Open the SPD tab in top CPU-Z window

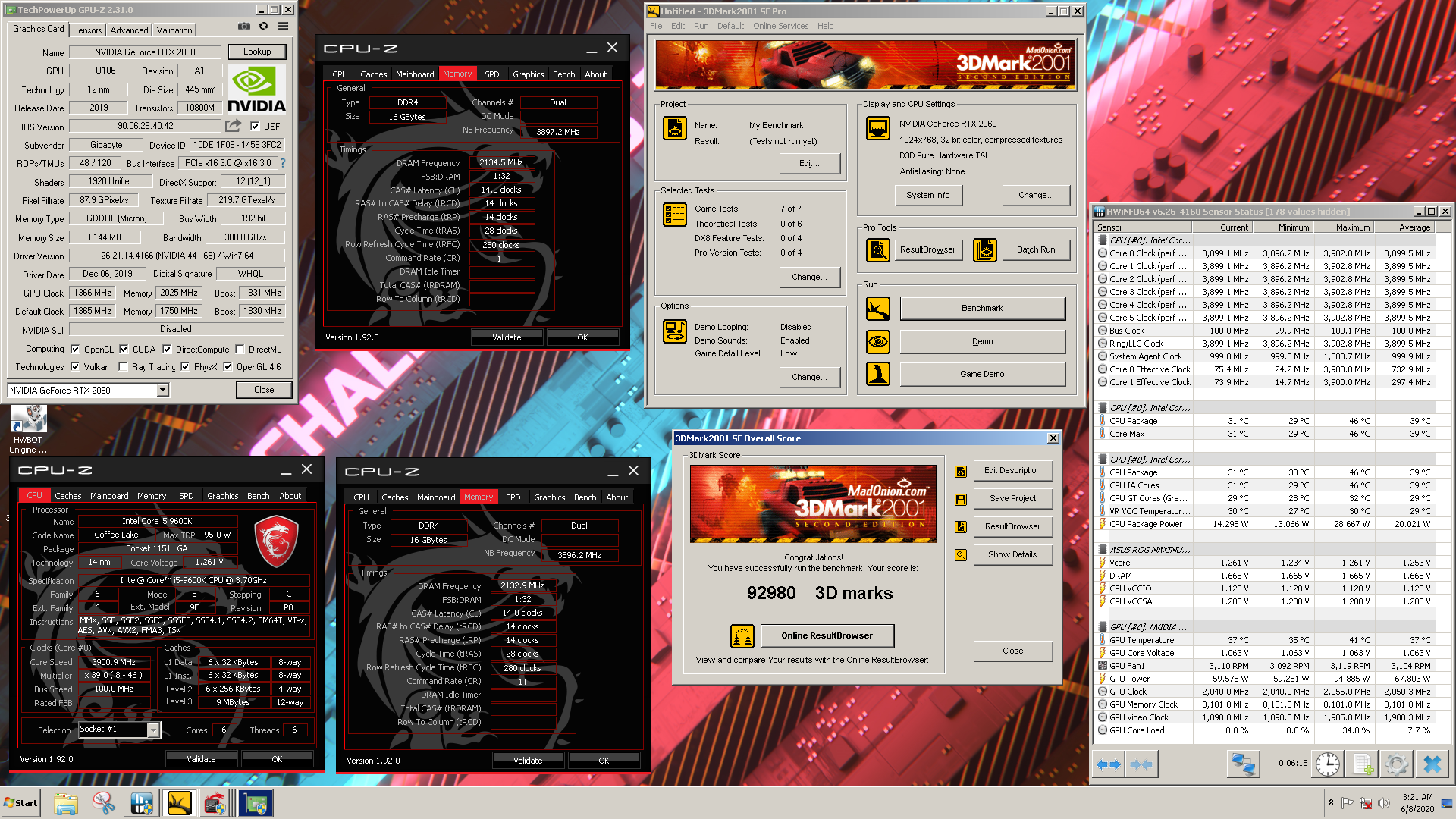click(x=492, y=74)
